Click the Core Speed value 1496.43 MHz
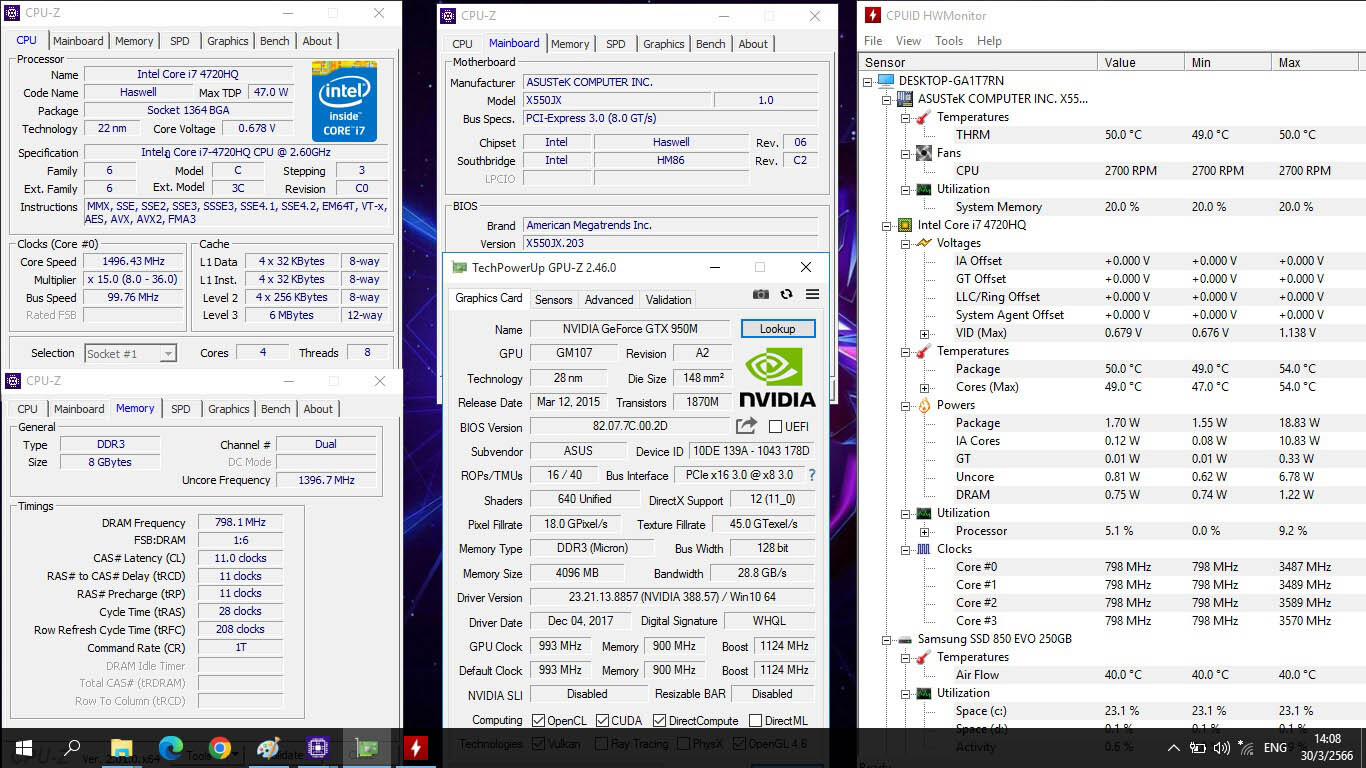The image size is (1366, 768). 133,261
